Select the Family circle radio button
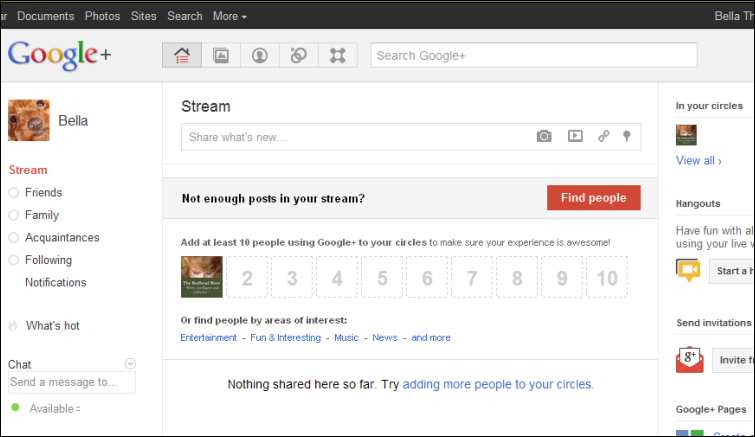Image resolution: width=755 pixels, height=437 pixels. coord(13,215)
